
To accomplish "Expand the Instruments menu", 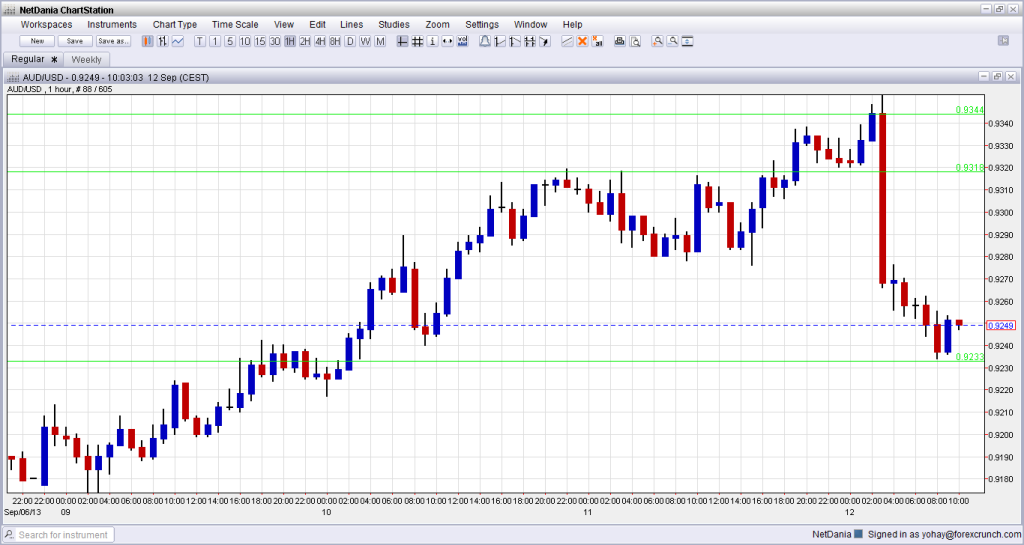I will click(112, 24).
